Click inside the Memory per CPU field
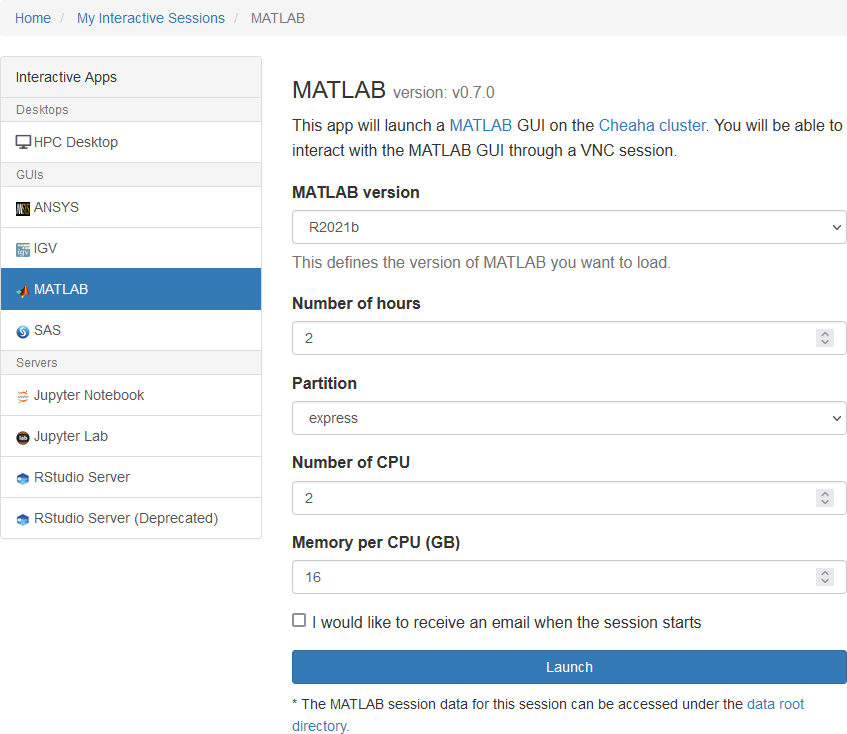Screen dimensions: 847x734 click(550, 577)
